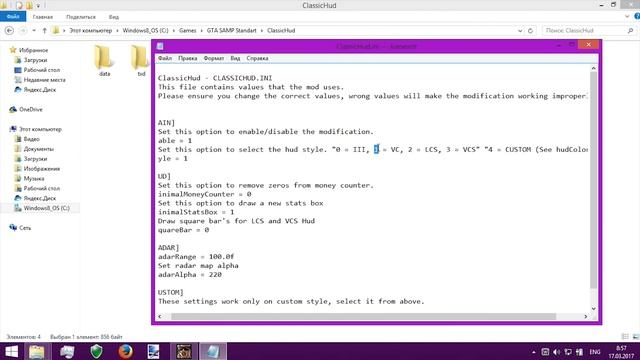
Task: Open the Windows Start button
Action: 11,351
